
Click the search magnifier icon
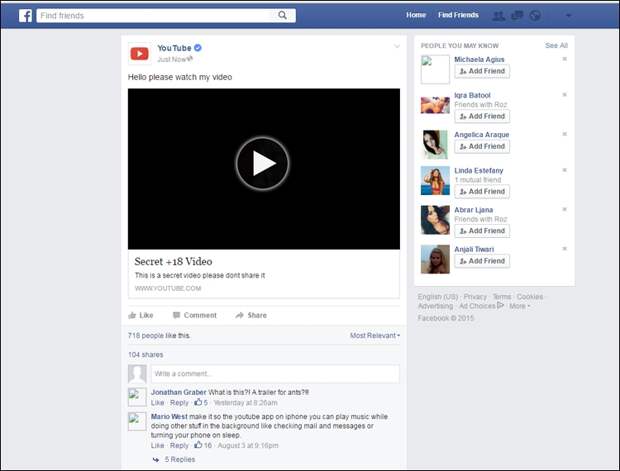coord(282,15)
